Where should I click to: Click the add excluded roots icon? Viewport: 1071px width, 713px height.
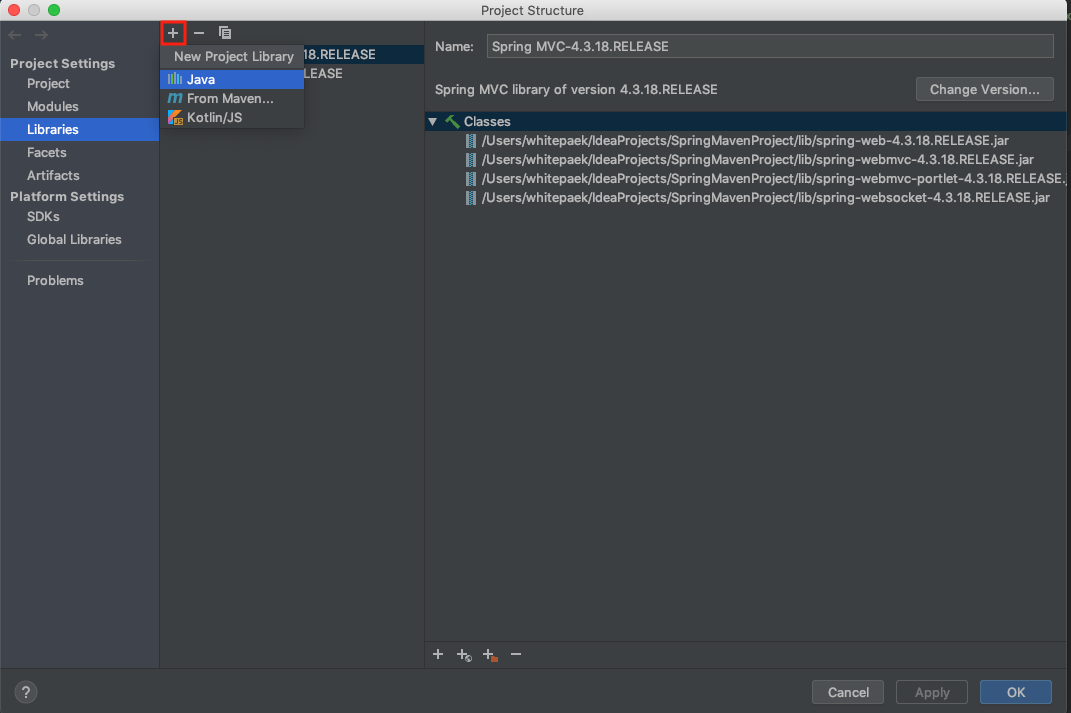pyautogui.click(x=490, y=655)
